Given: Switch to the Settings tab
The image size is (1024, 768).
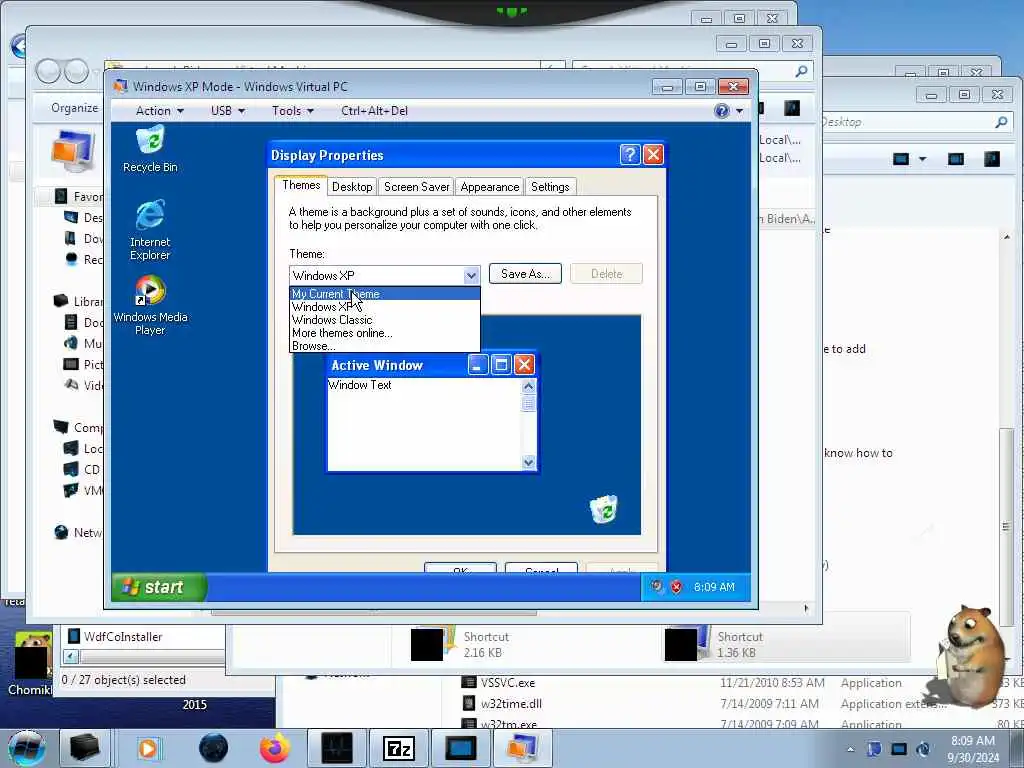Looking at the screenshot, I should 550,187.
